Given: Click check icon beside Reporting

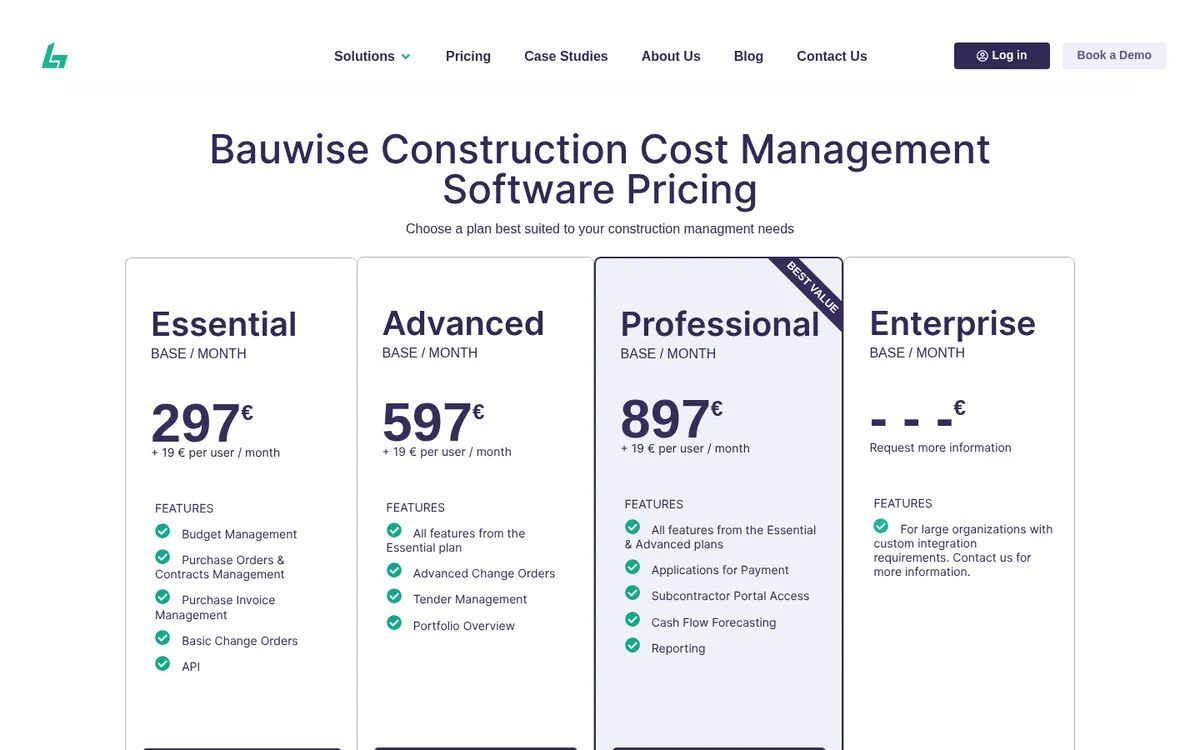Looking at the screenshot, I should point(632,645).
